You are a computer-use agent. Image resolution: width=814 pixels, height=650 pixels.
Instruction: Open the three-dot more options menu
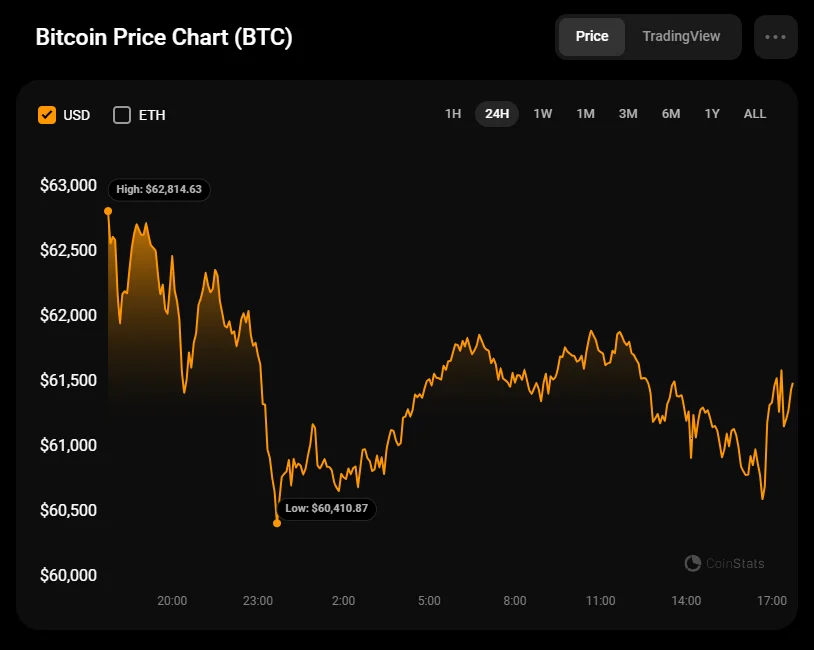tap(775, 37)
